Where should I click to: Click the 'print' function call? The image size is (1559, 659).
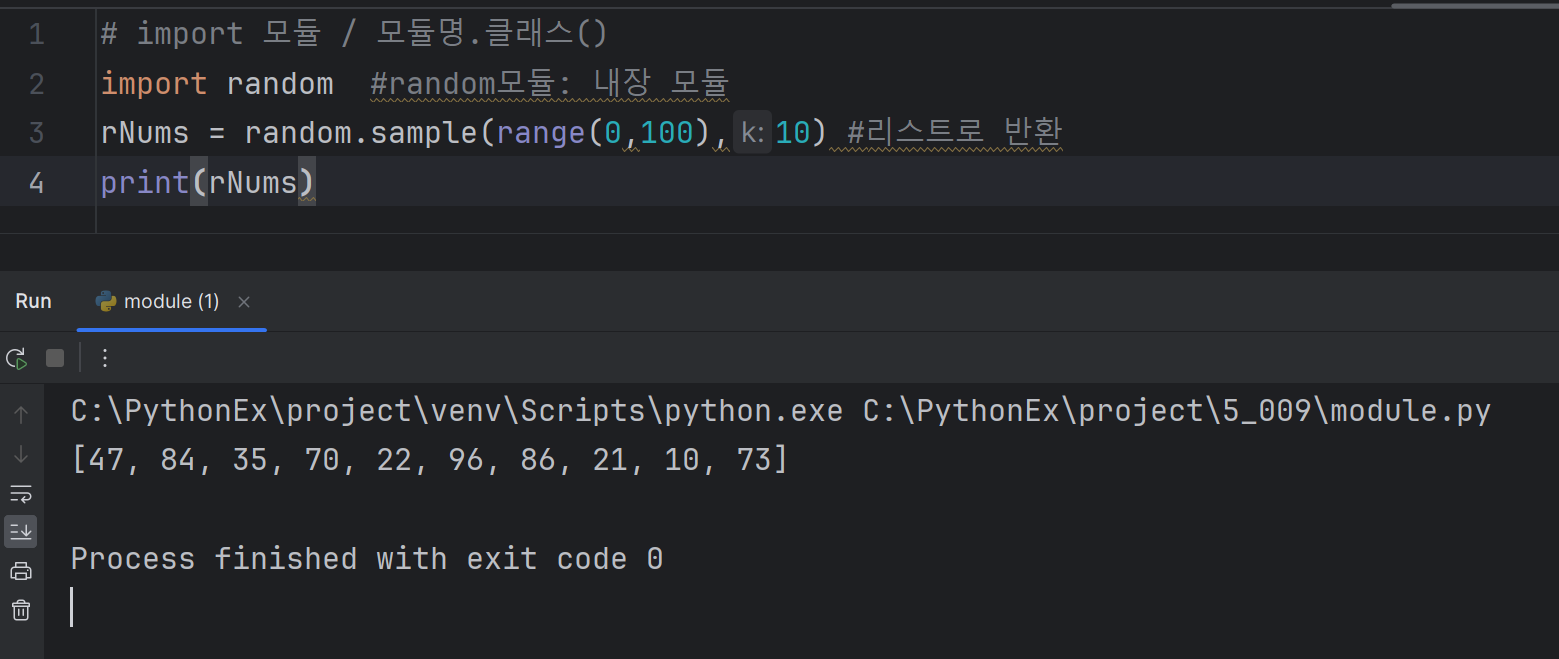[x=145, y=183]
